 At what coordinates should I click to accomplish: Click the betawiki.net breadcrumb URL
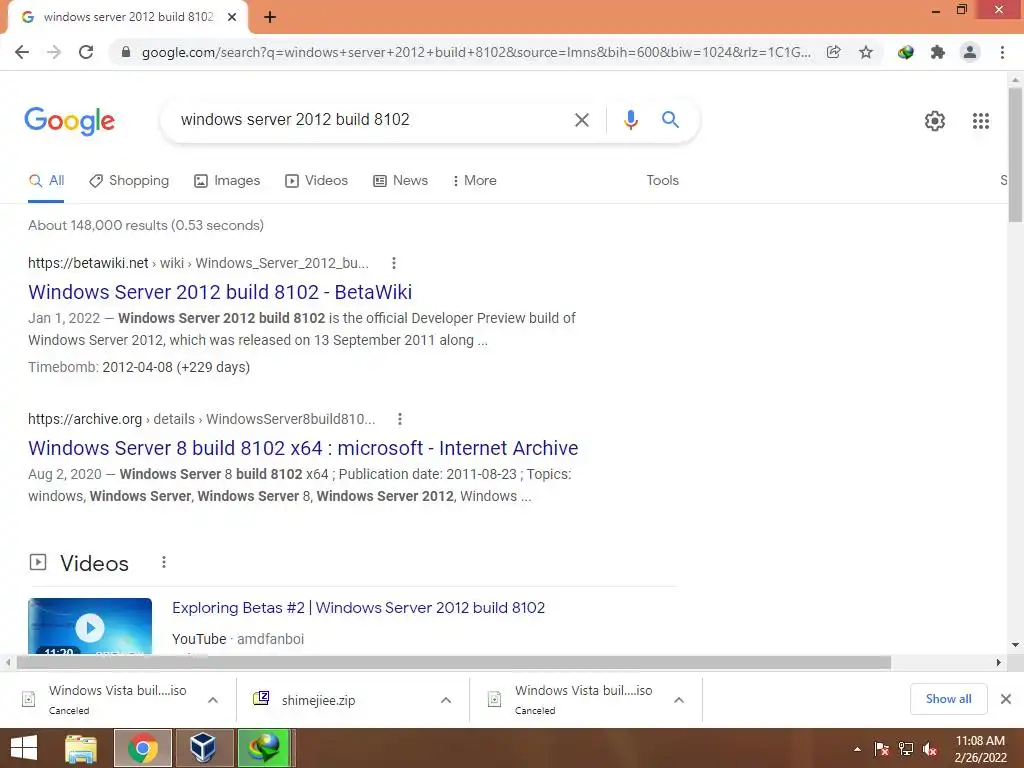198,263
